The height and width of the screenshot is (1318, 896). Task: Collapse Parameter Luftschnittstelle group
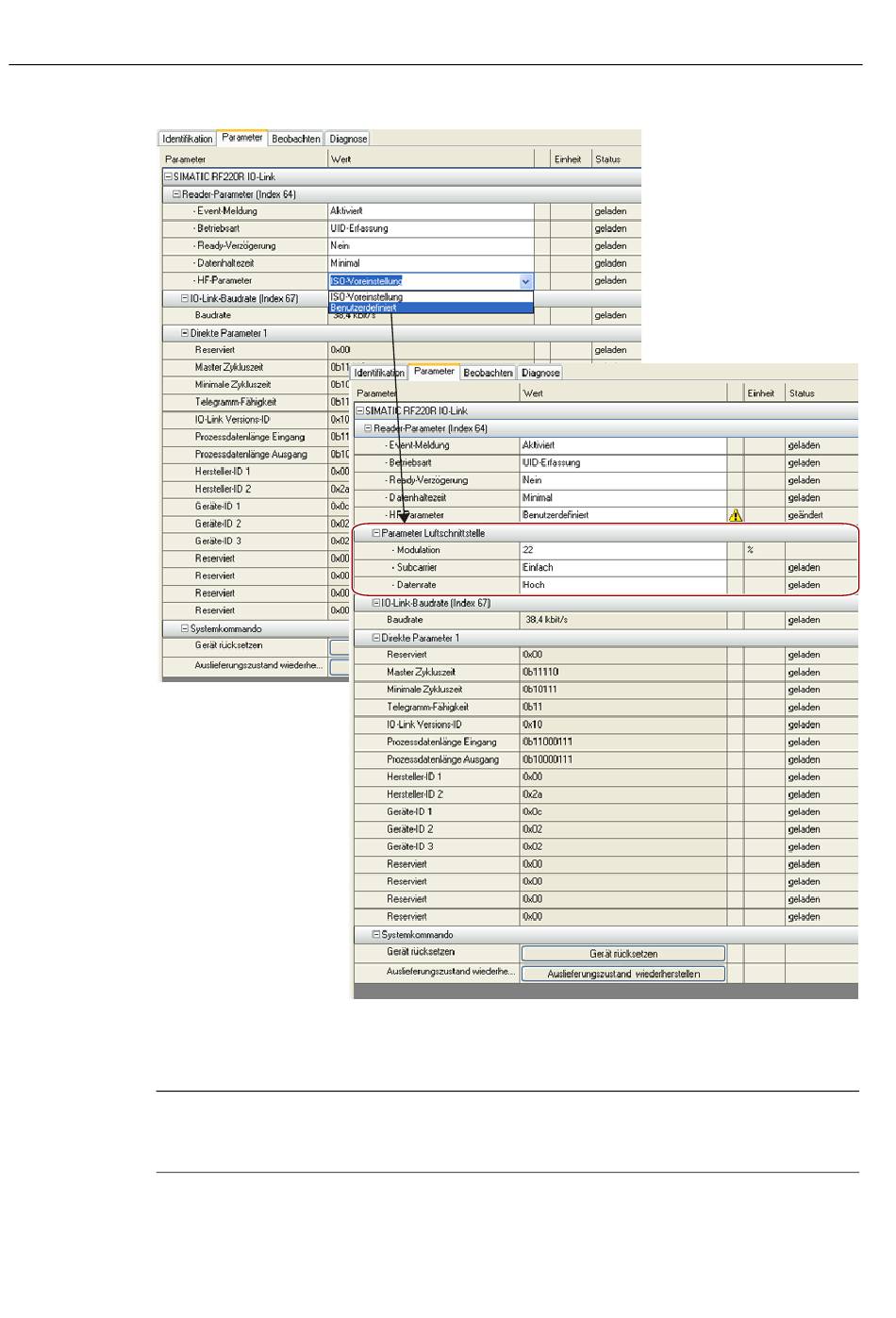click(x=376, y=533)
